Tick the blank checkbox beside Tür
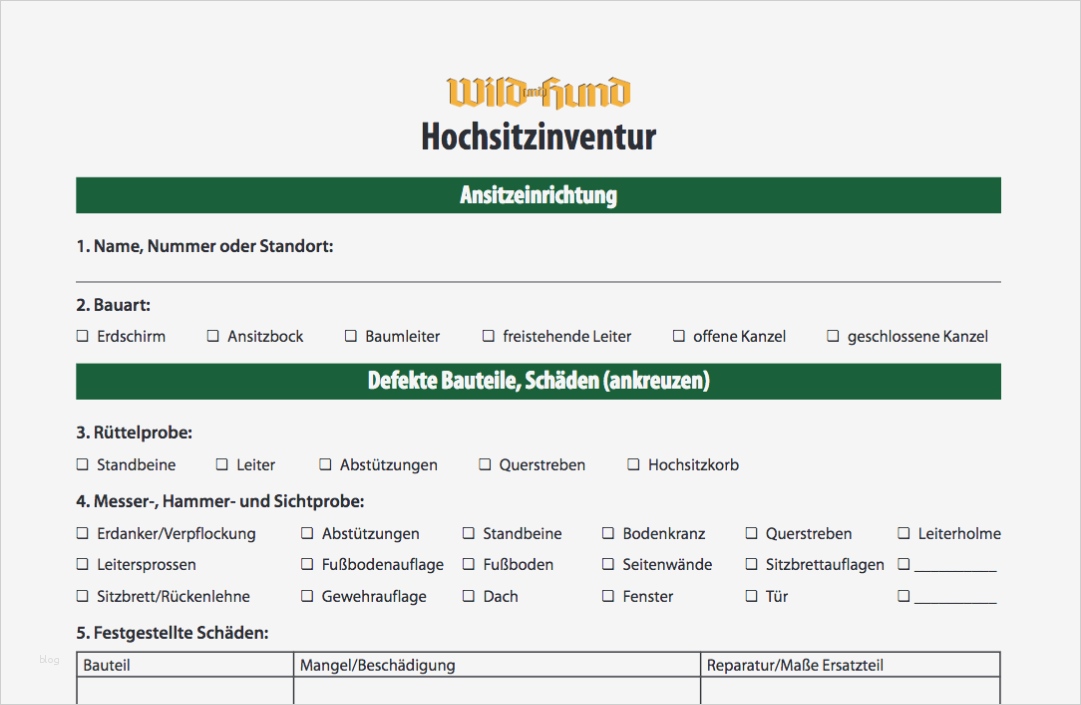The height and width of the screenshot is (705, 1081). click(x=904, y=595)
